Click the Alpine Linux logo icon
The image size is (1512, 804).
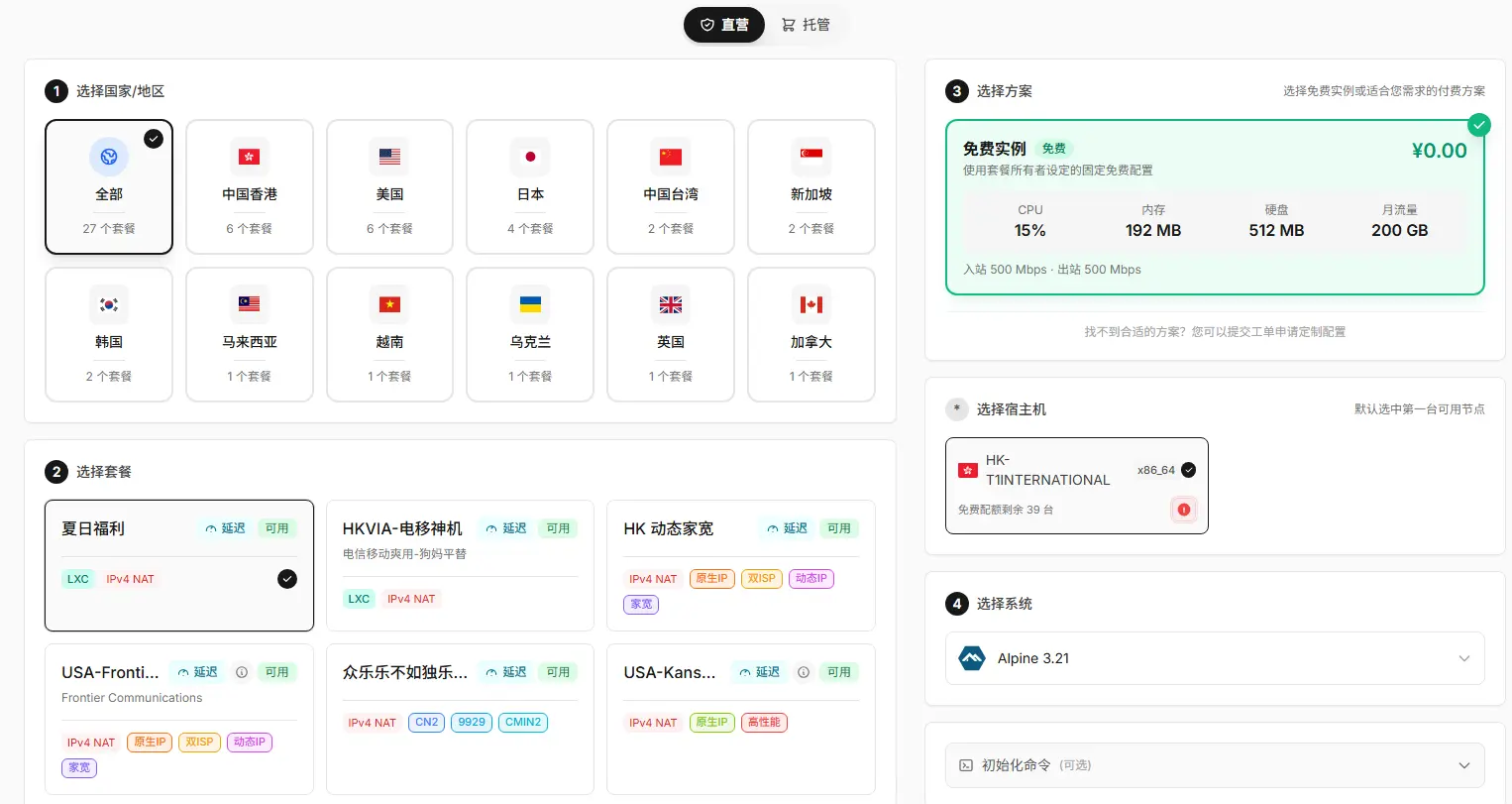972,658
